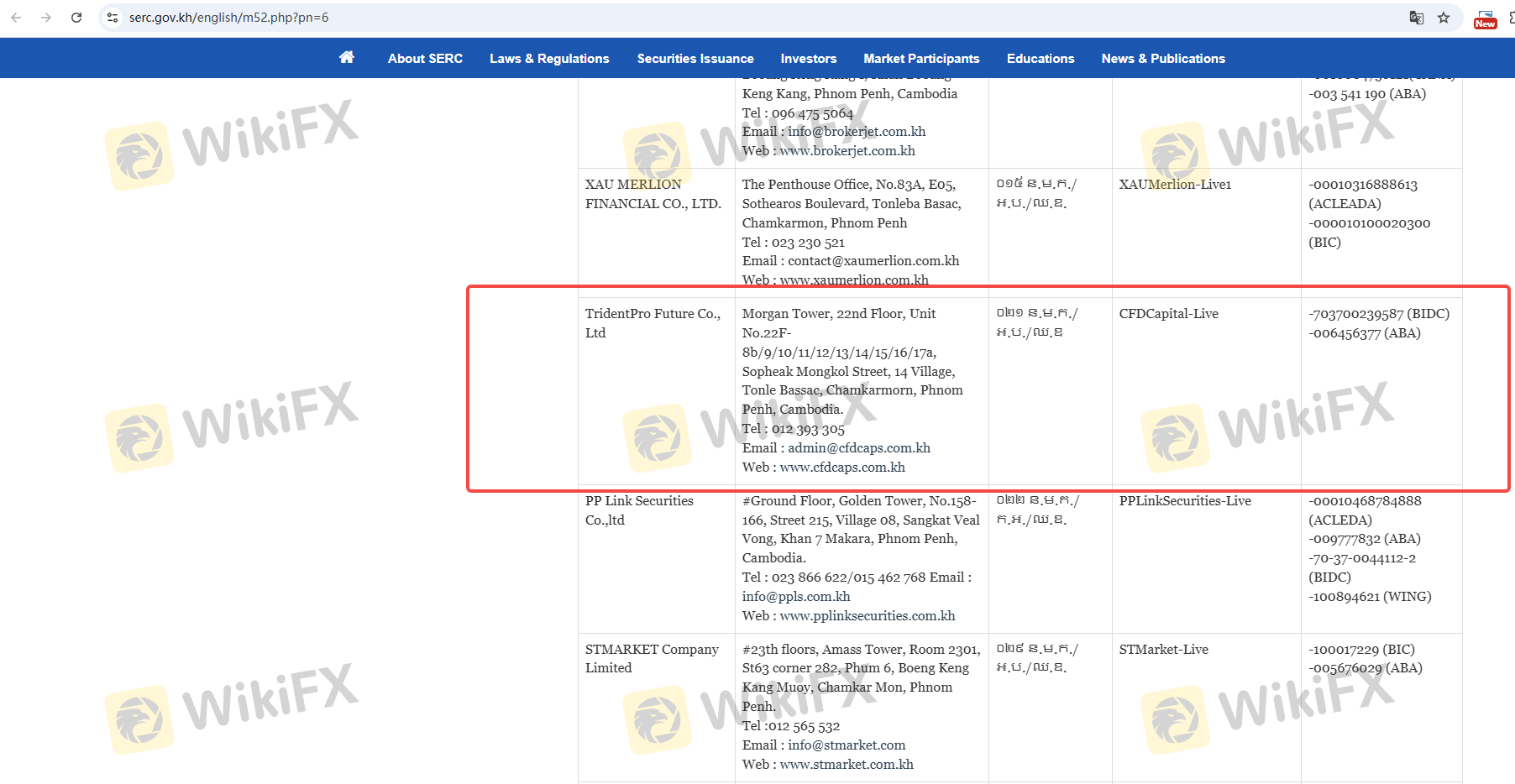Select the TridentPro Future Co., Ltd name
The width and height of the screenshot is (1515, 784).
[652, 323]
